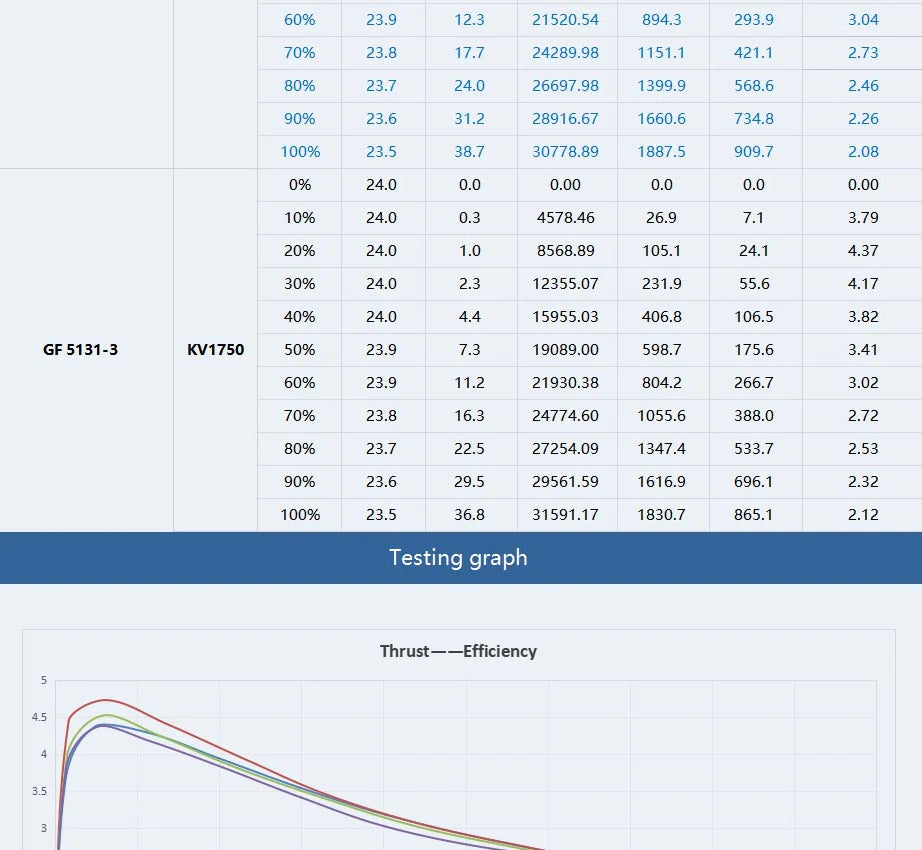Click the 19089.00 cell in 50% row
This screenshot has height=850, width=922.
(x=565, y=350)
